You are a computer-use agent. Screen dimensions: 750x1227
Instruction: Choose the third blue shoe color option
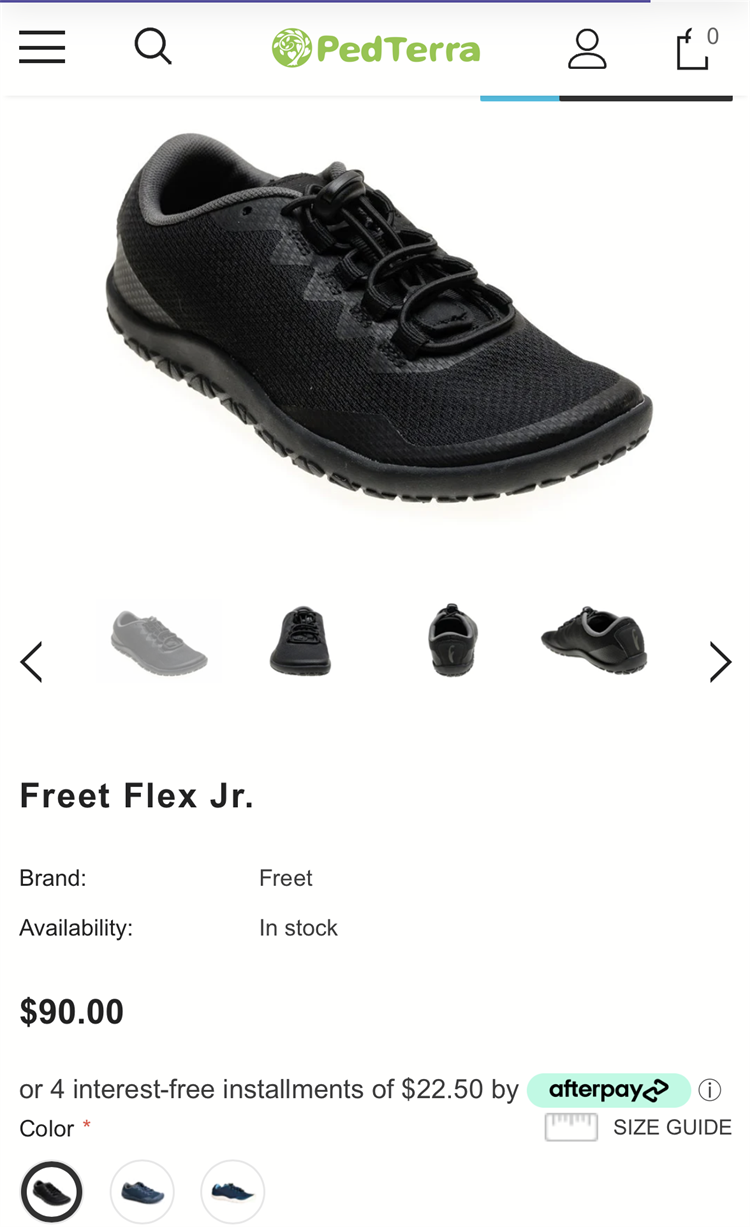[233, 1192]
